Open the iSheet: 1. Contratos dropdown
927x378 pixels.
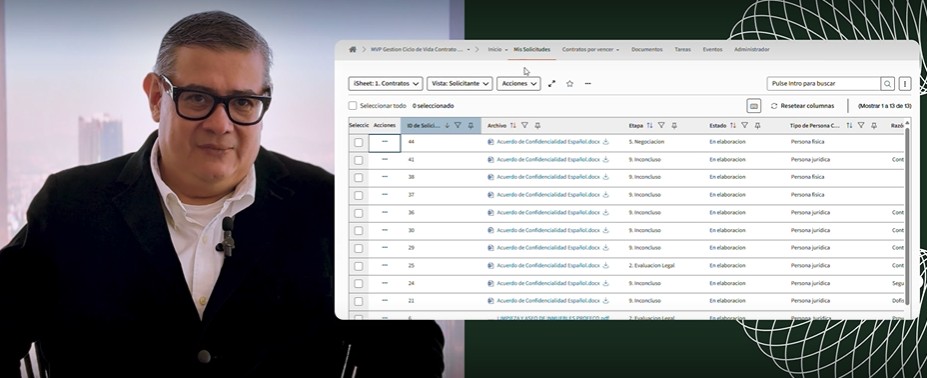click(x=385, y=84)
